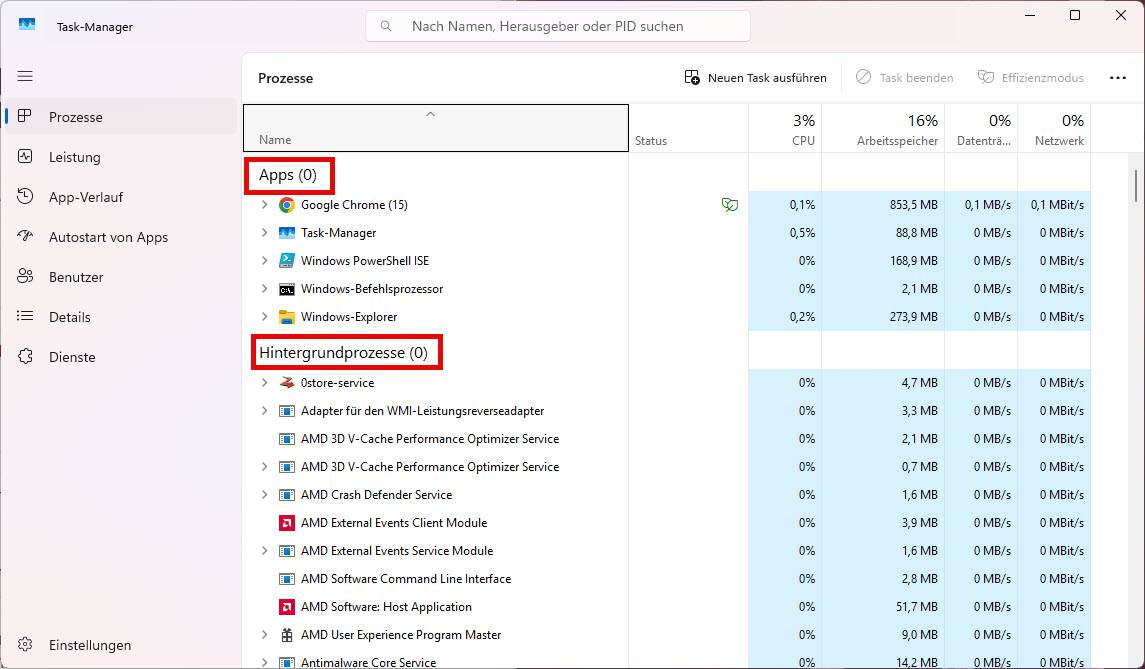Image resolution: width=1145 pixels, height=669 pixels.
Task: Click the green efficiency leaf status icon
Action: tap(730, 205)
